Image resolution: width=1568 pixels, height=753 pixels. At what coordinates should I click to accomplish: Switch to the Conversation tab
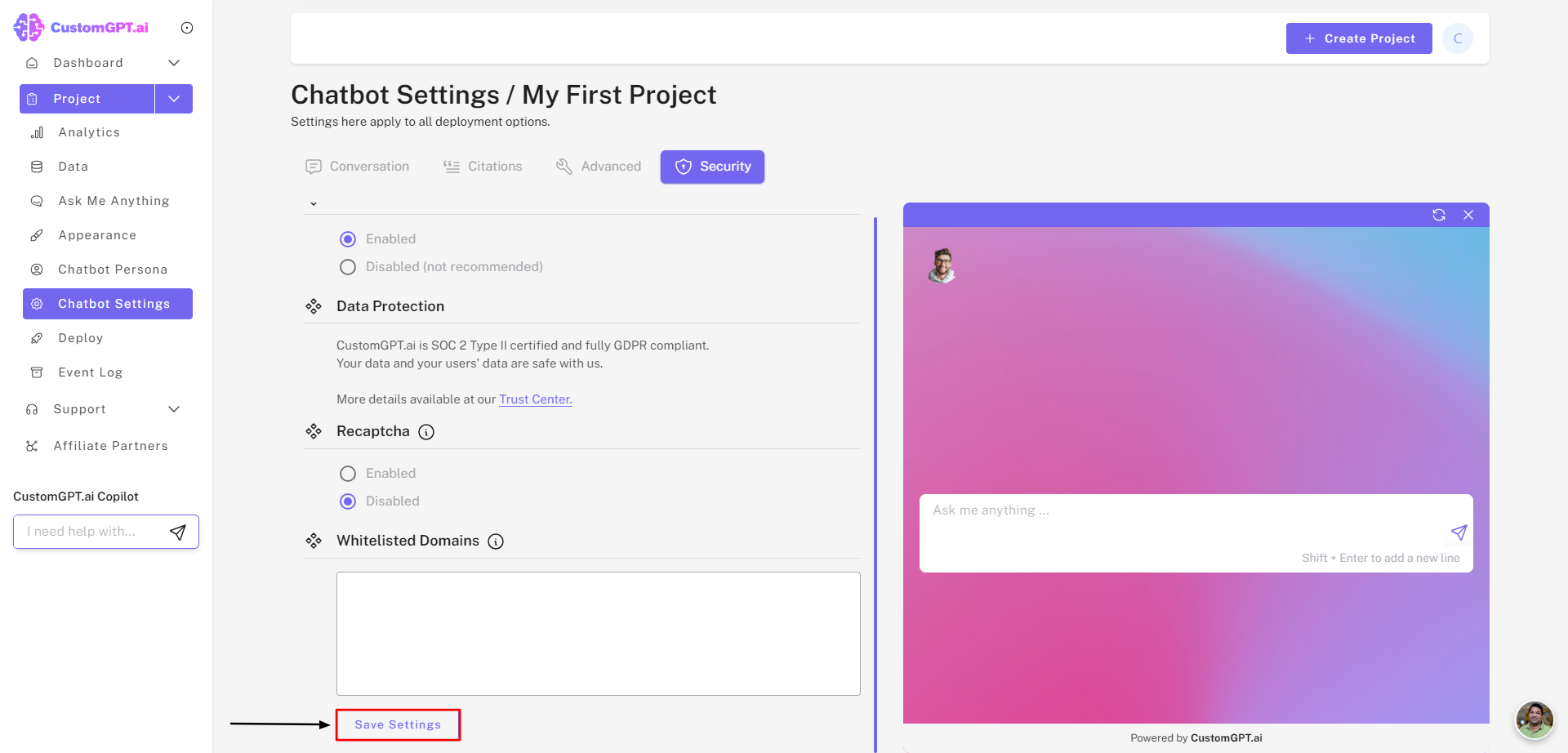(x=357, y=167)
